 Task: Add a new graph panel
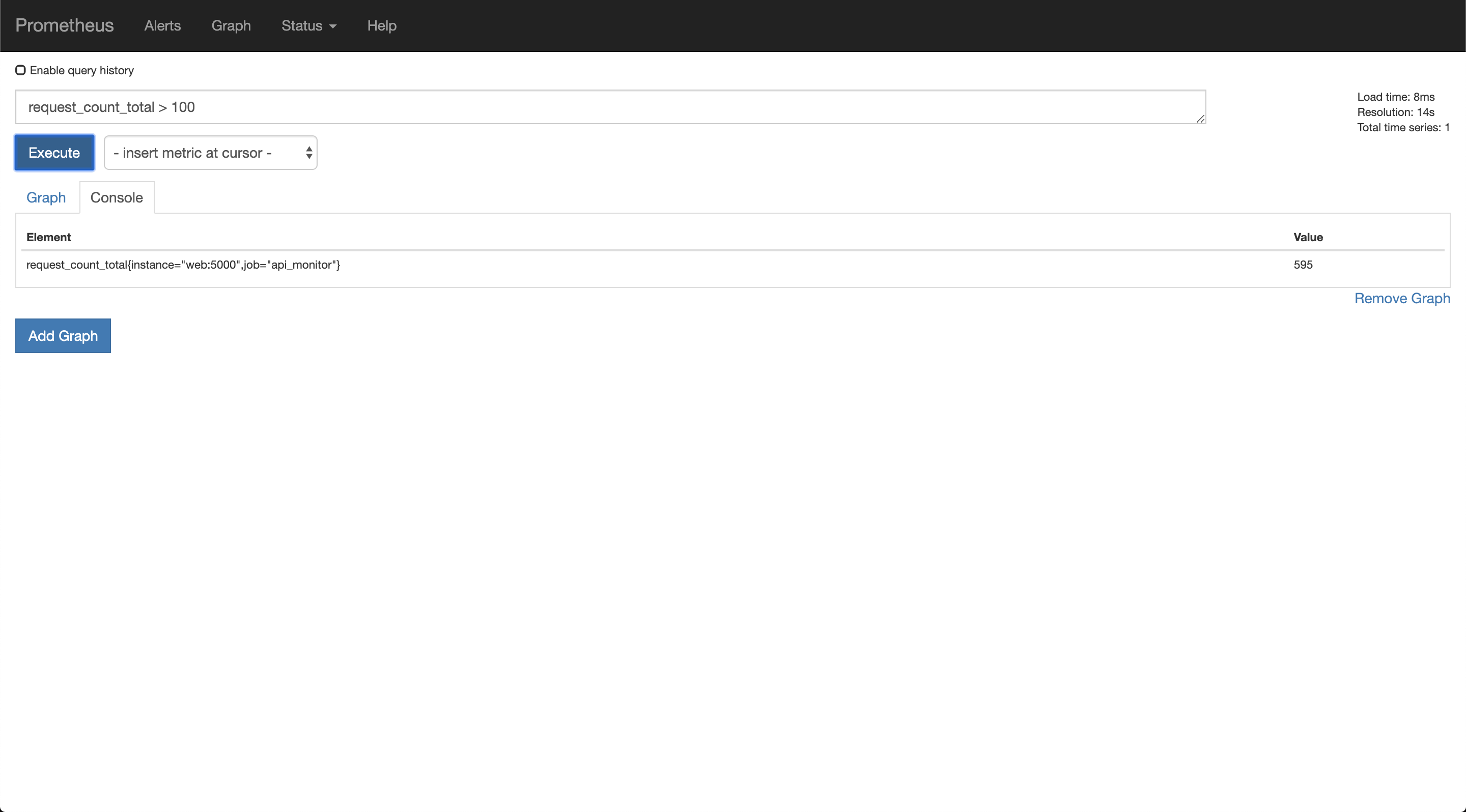coord(63,335)
